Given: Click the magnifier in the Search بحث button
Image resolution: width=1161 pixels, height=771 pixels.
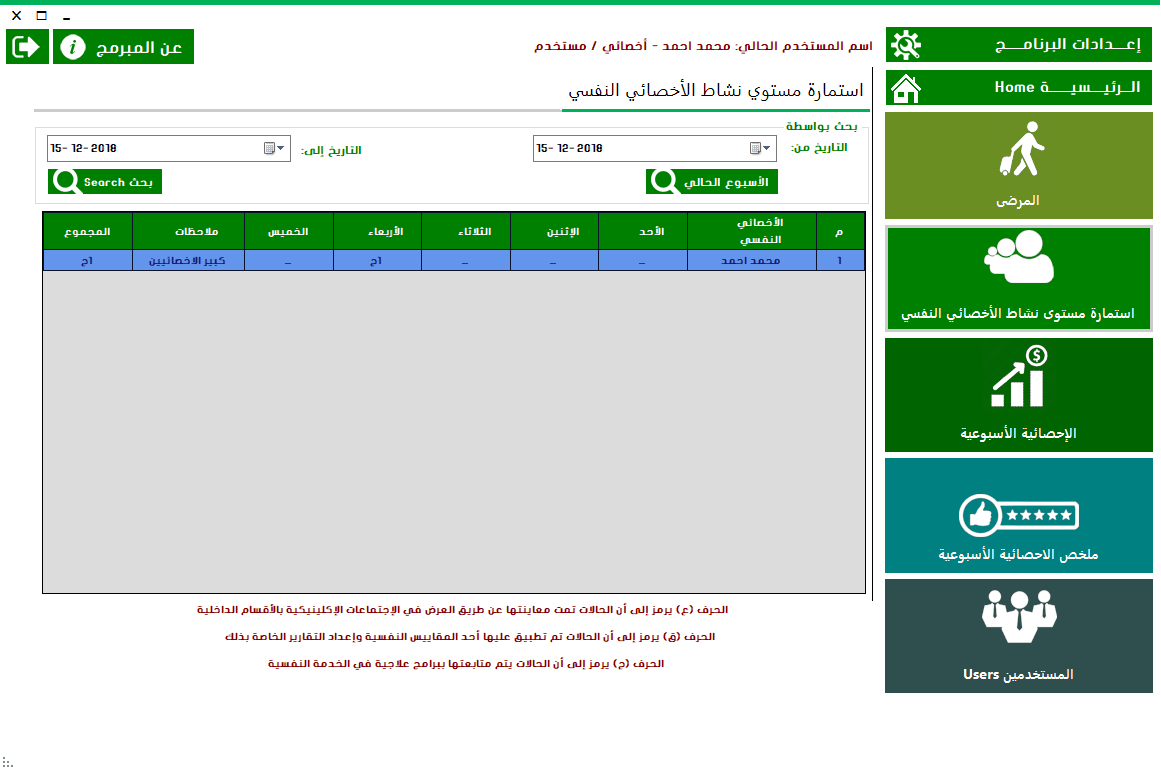Looking at the screenshot, I should pos(65,181).
